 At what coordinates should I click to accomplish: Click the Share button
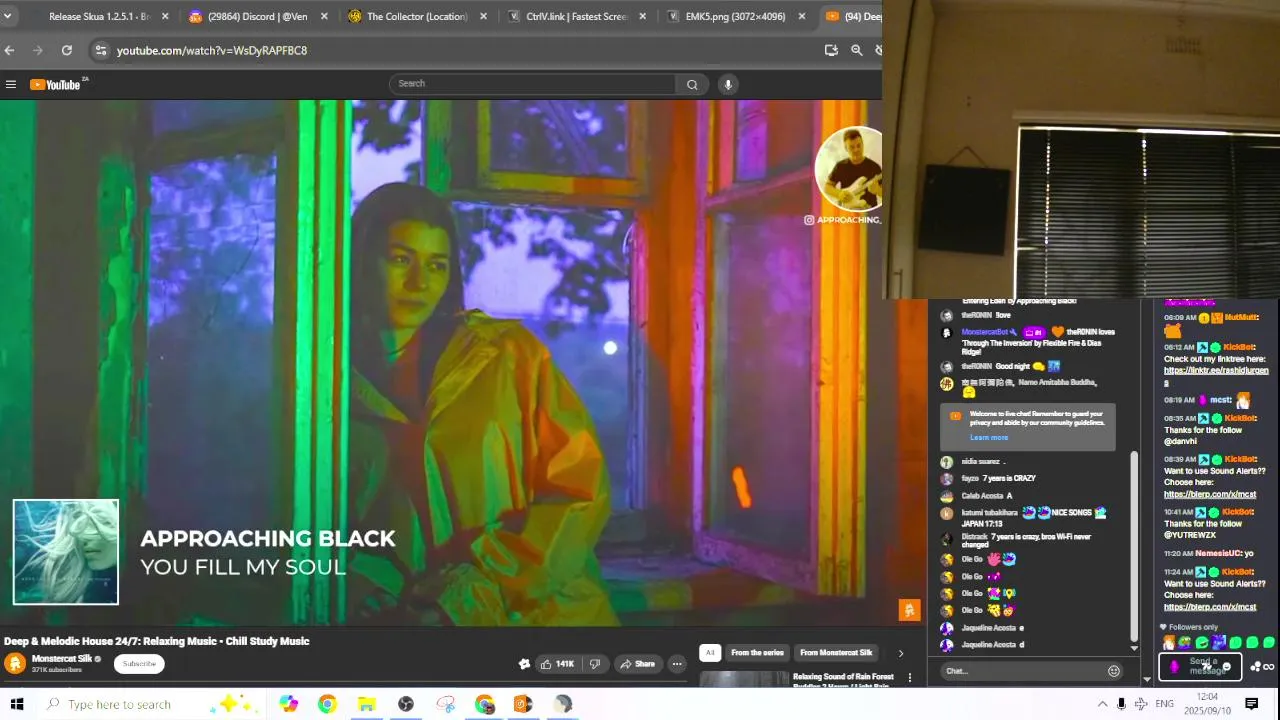637,664
